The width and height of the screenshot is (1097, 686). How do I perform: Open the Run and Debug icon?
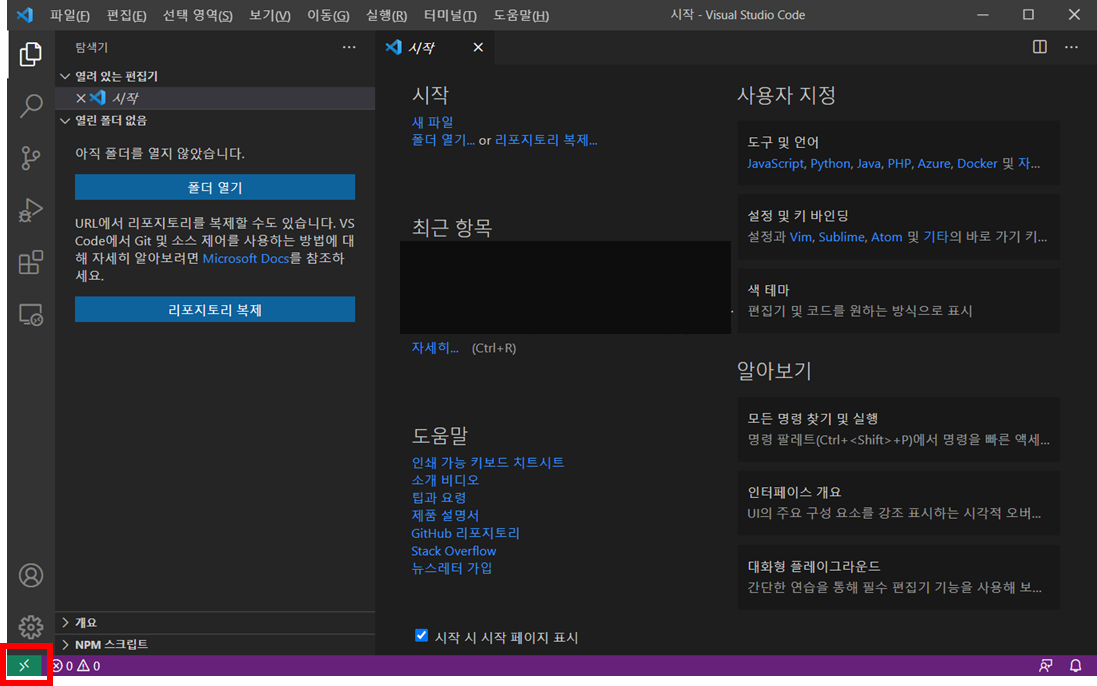tap(30, 210)
